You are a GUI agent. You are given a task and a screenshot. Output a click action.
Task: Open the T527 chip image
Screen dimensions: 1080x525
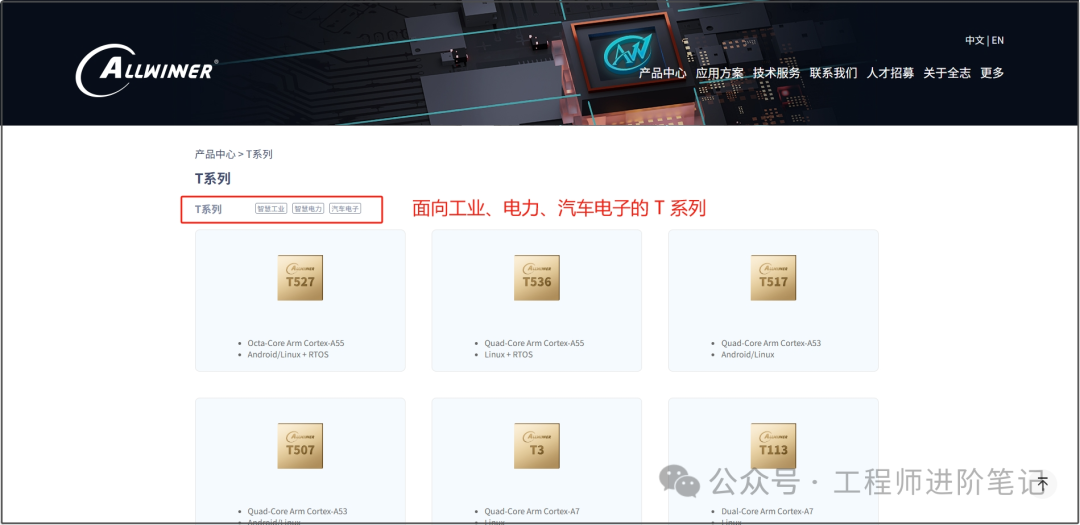click(x=300, y=277)
